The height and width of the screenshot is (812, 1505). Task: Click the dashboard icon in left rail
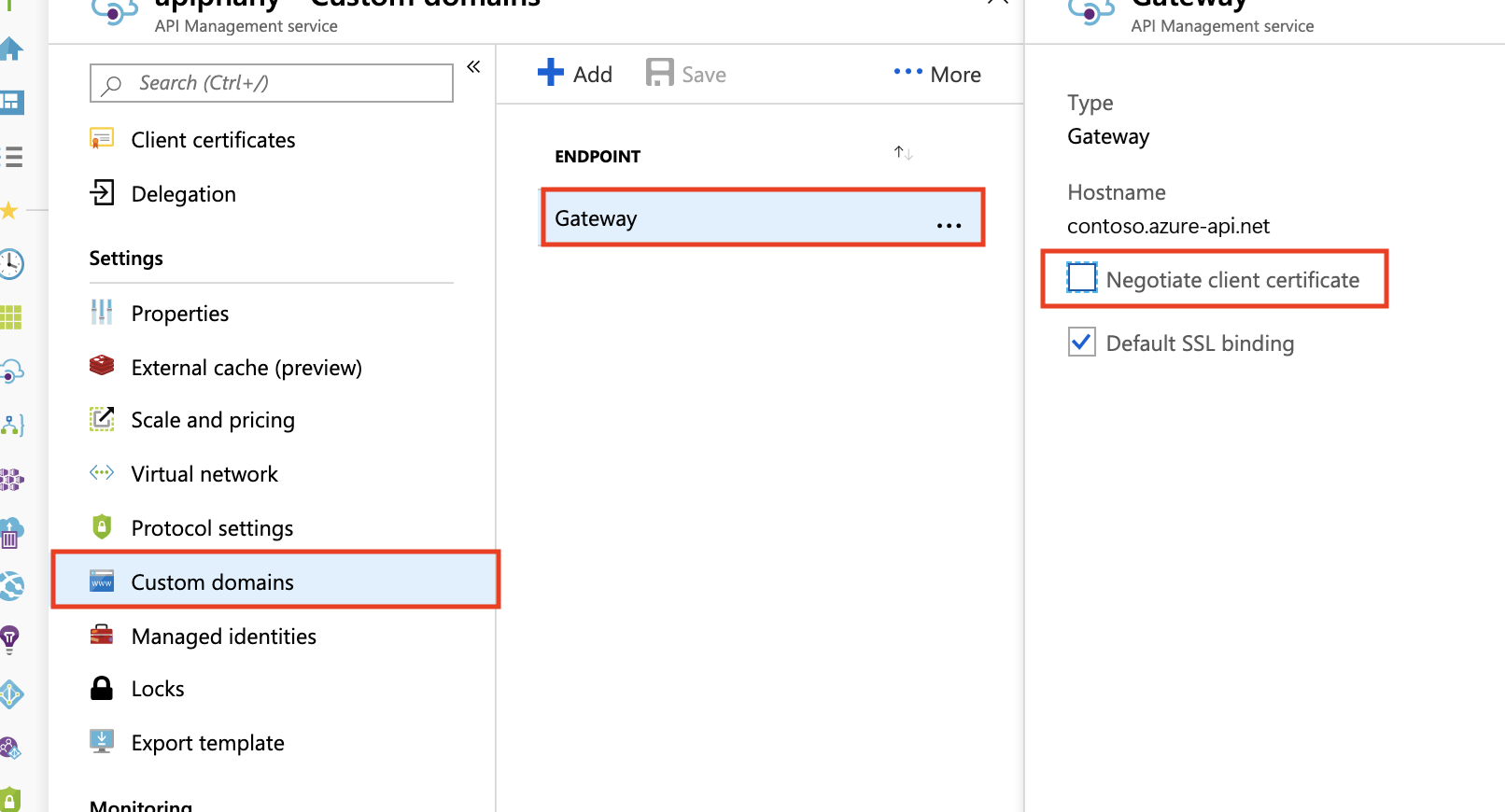click(x=11, y=102)
